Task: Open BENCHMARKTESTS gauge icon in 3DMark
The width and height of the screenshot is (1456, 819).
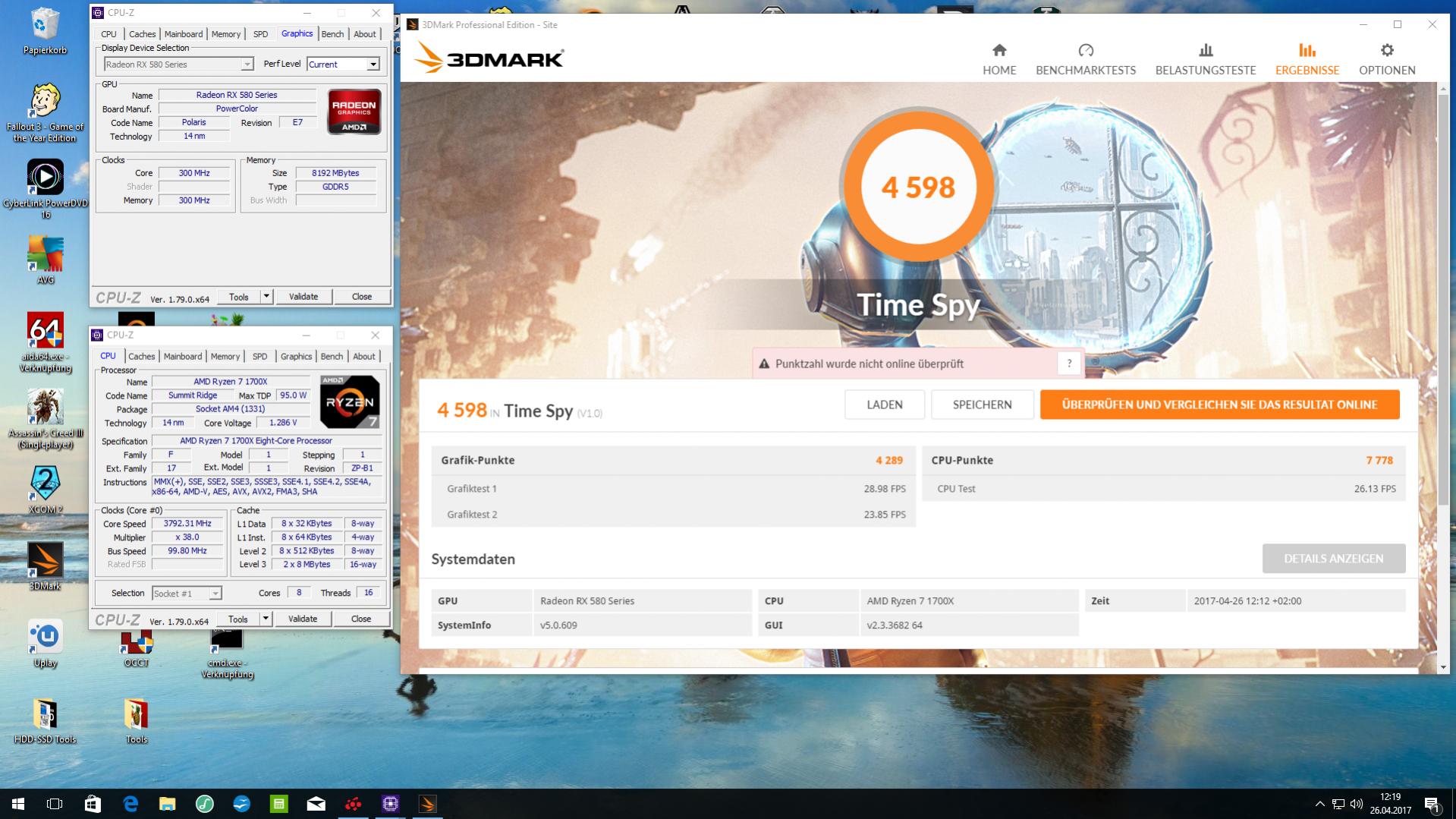Action: 1086,50
